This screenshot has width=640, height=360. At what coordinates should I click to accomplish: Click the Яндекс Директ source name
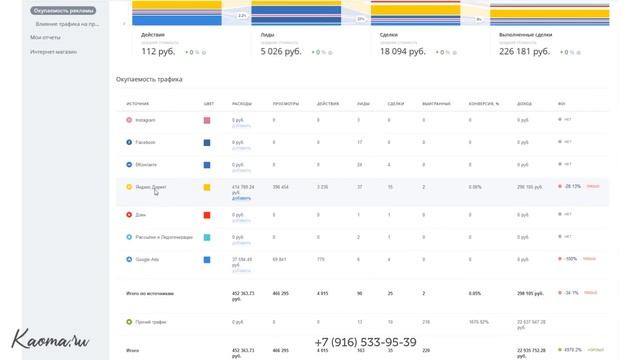151,187
